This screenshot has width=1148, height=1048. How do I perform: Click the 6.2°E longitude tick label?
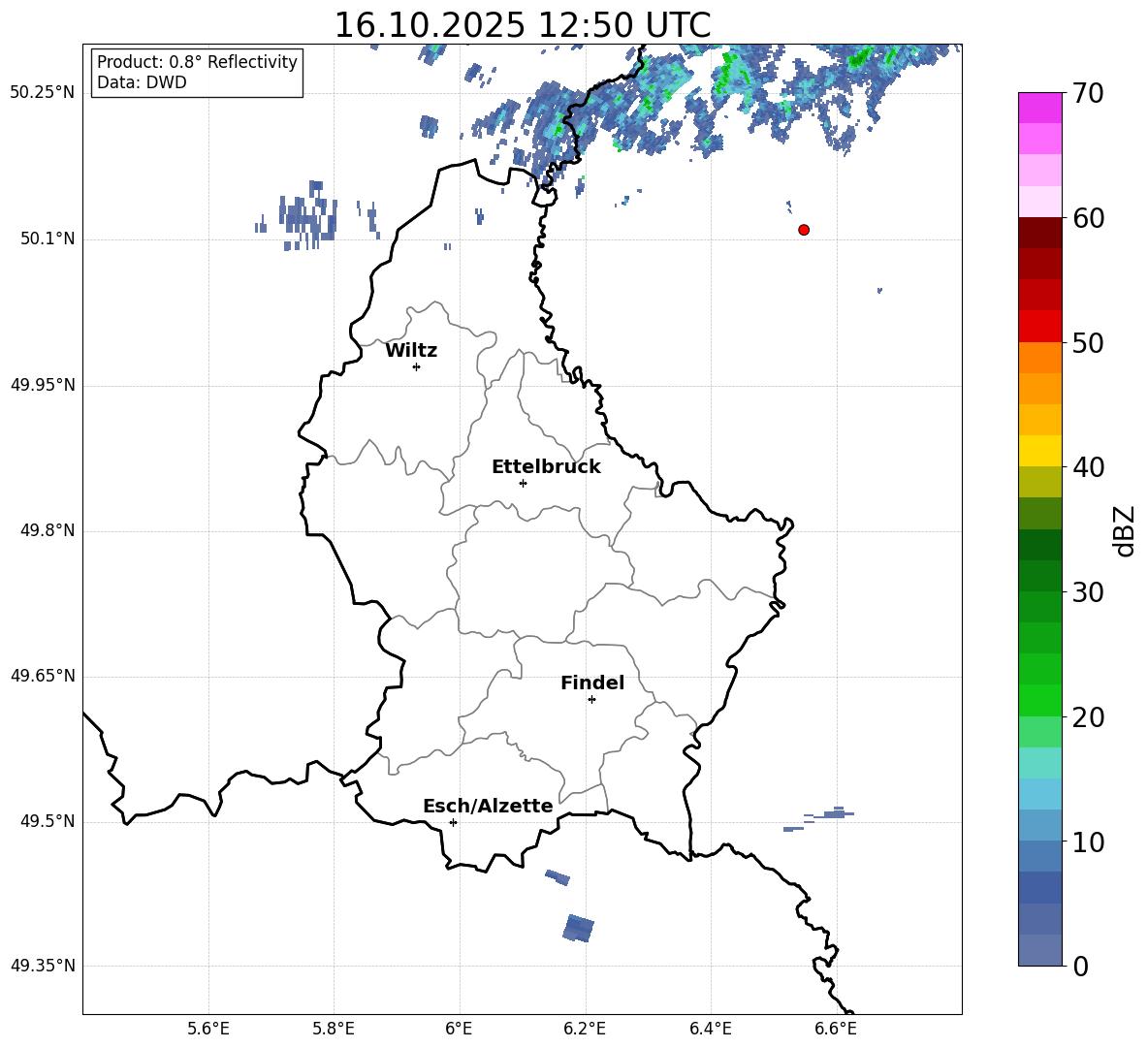click(585, 1028)
